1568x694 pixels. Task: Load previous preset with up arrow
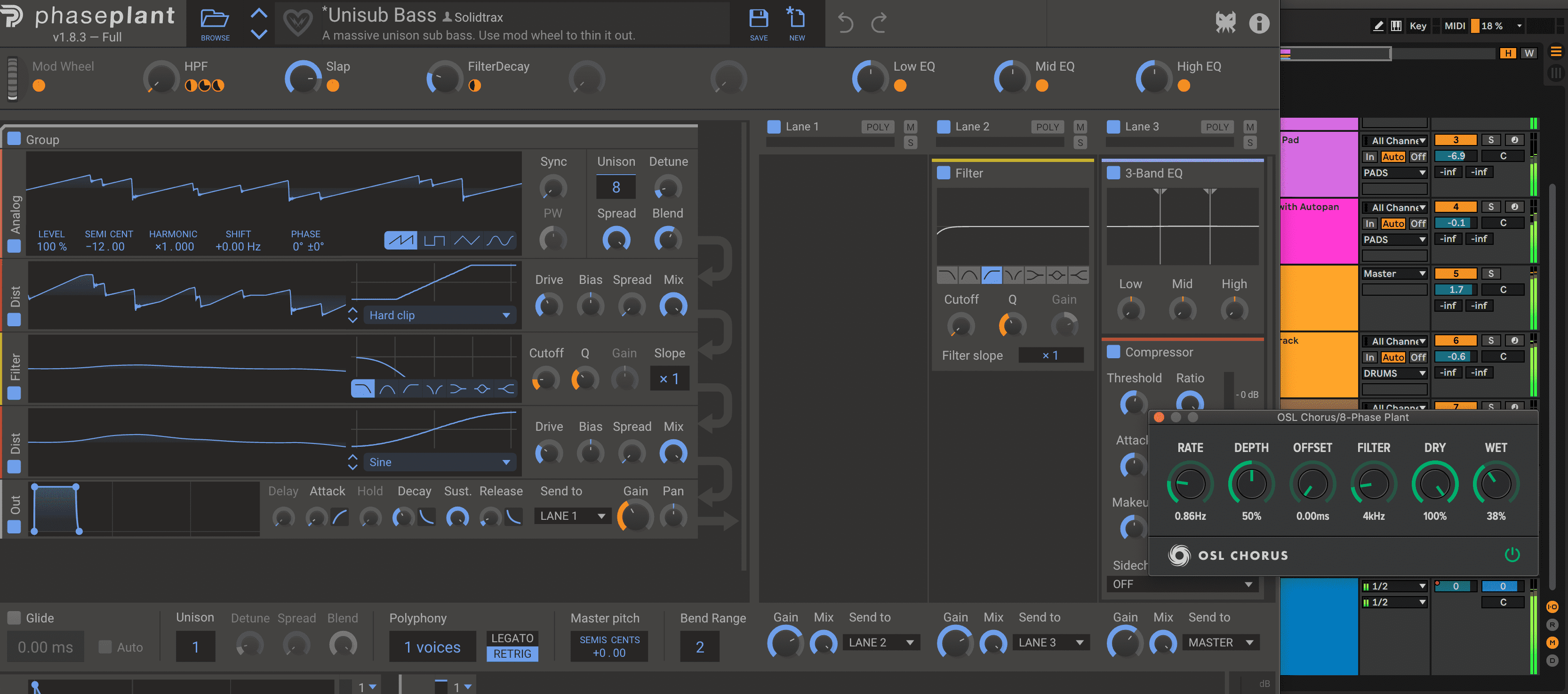coord(259,13)
